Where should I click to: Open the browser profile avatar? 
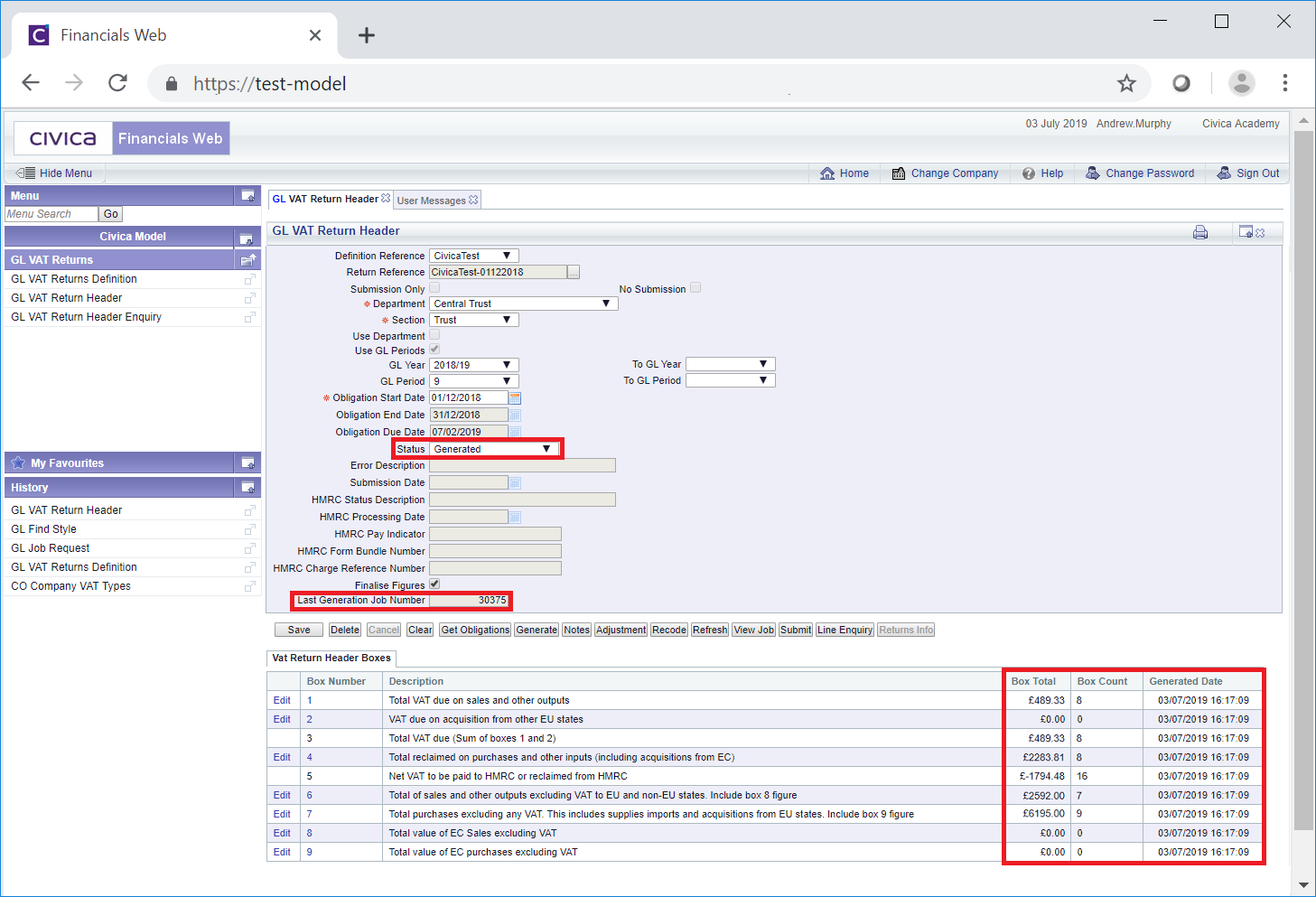click(1242, 83)
